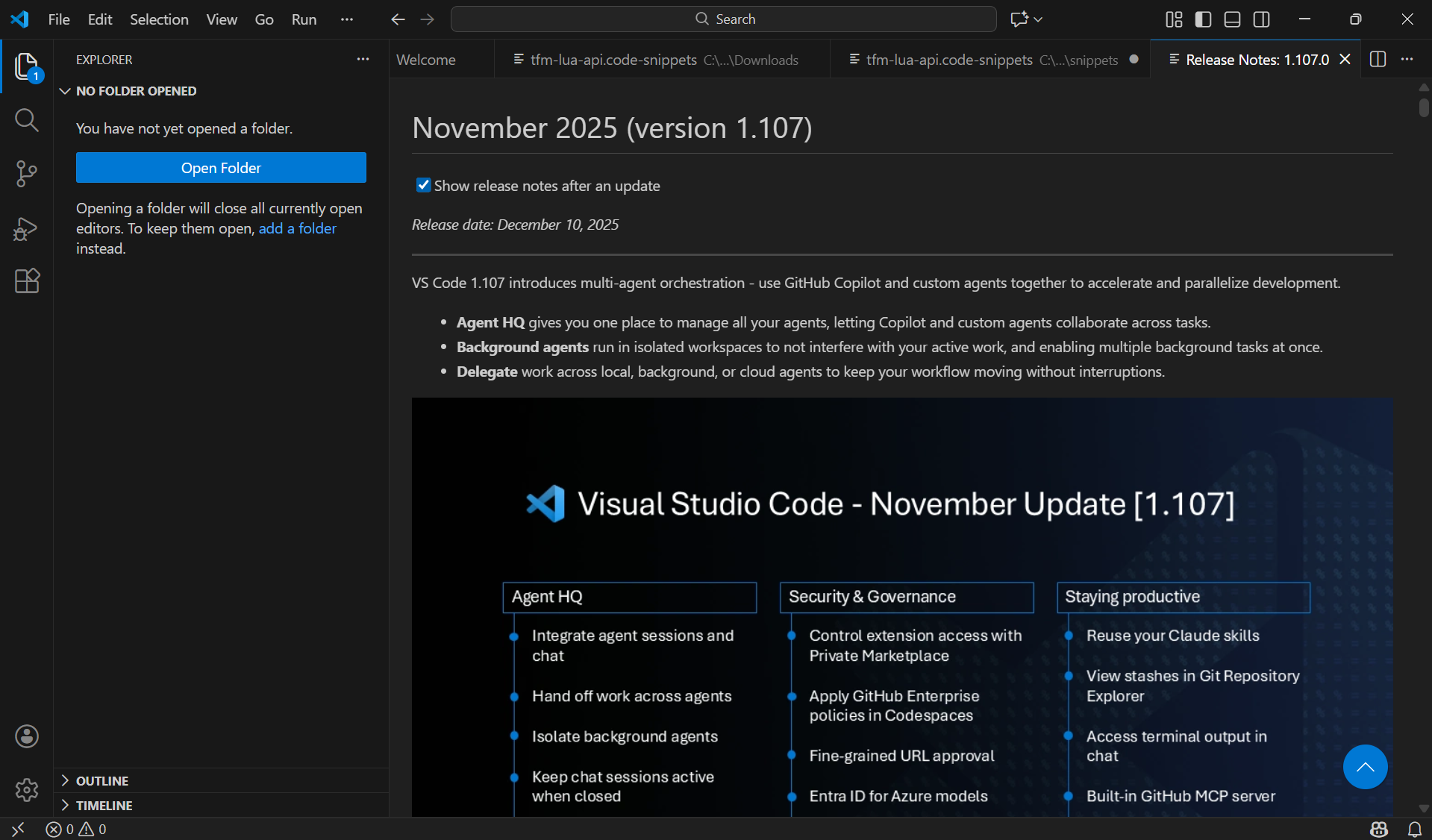Image resolution: width=1432 pixels, height=840 pixels.
Task: Click the Release date: December 10, 2025 text
Action: 515,225
